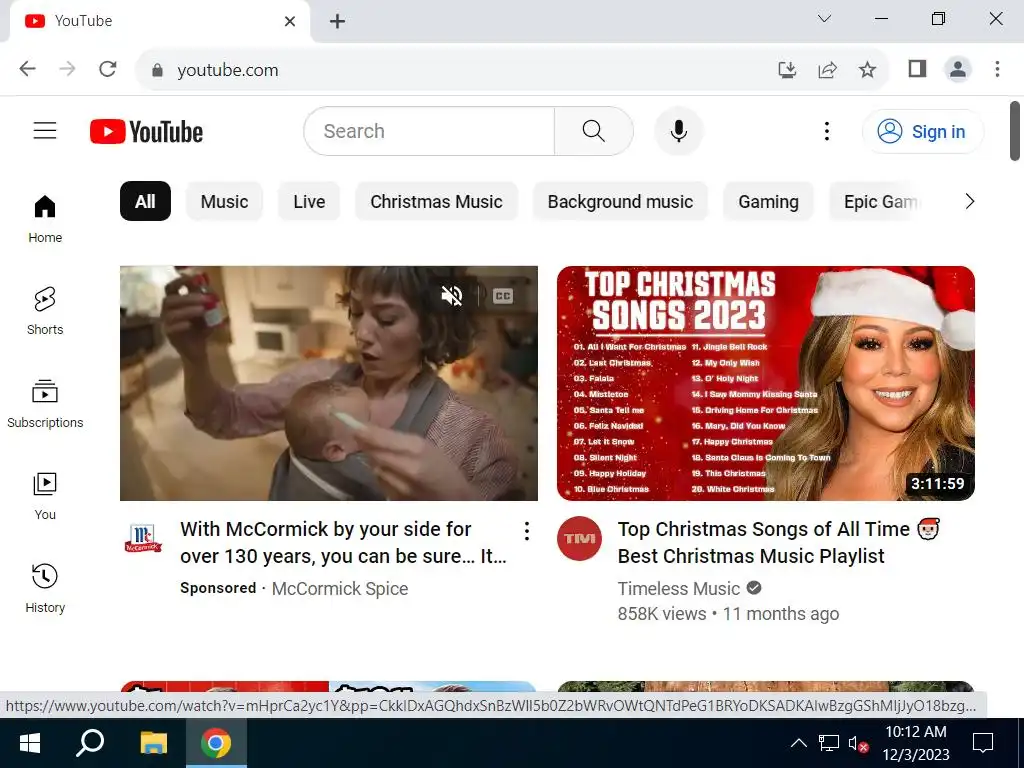The width and height of the screenshot is (1024, 768).
Task: Select the Live filter chip
Action: [309, 201]
